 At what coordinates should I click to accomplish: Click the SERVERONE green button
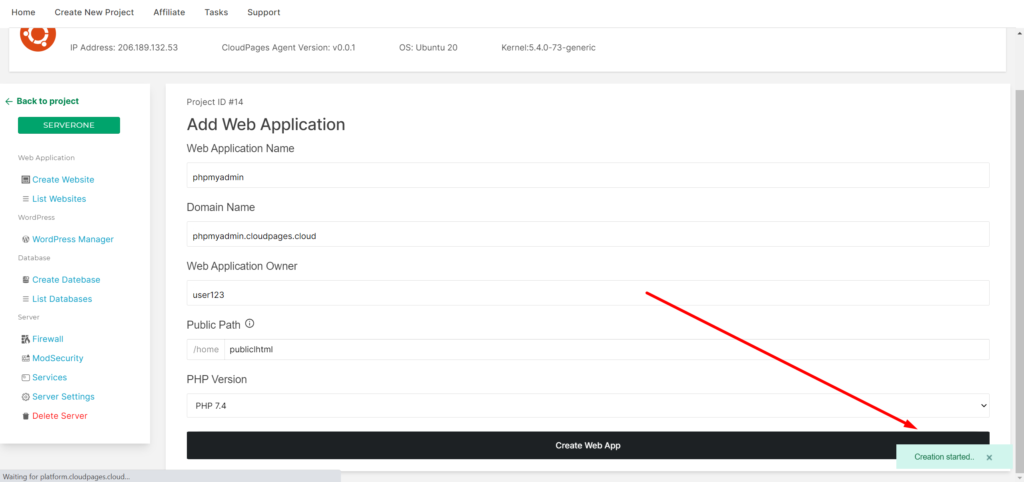pyautogui.click(x=69, y=125)
